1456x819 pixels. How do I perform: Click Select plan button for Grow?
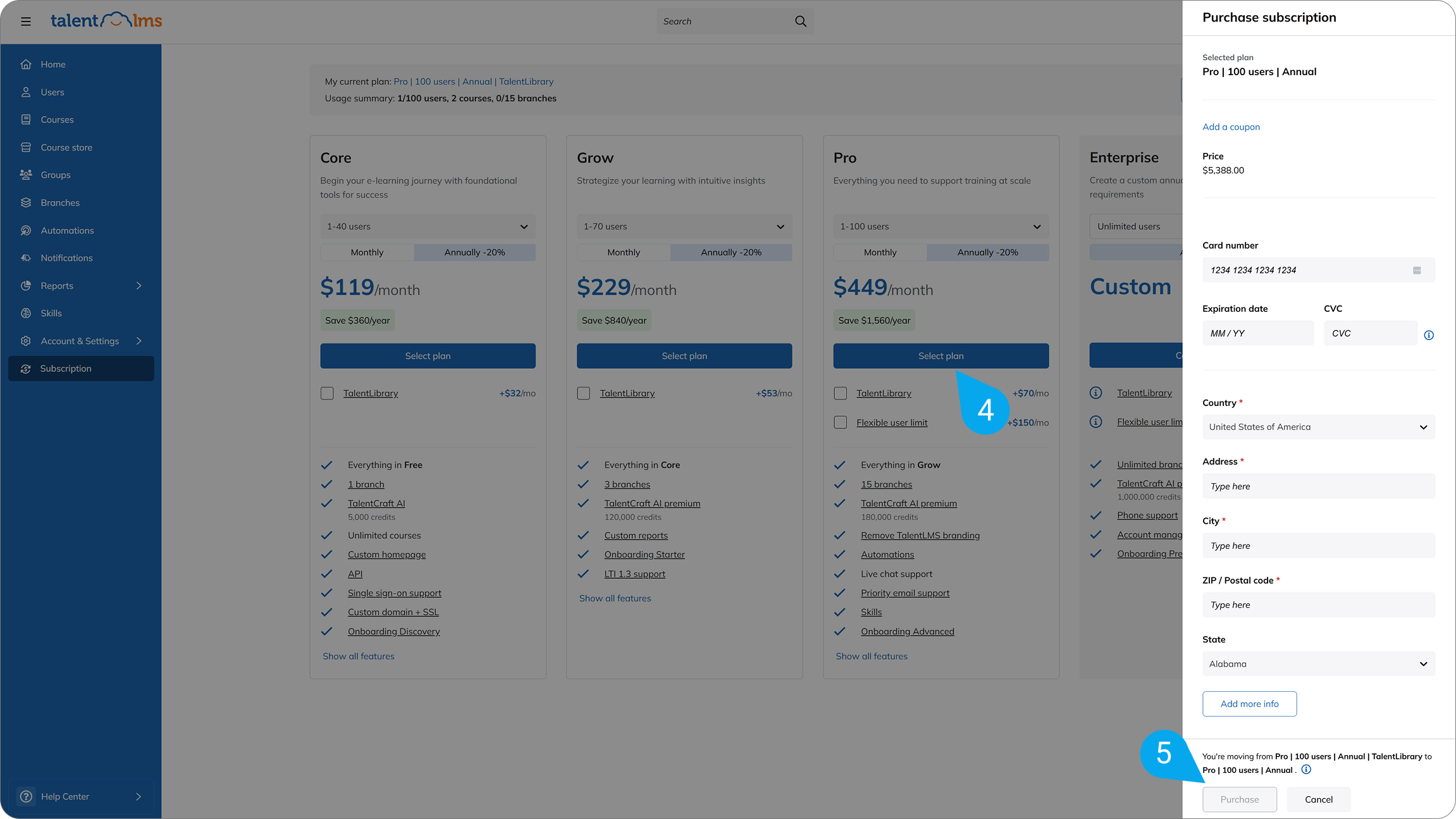pos(684,356)
